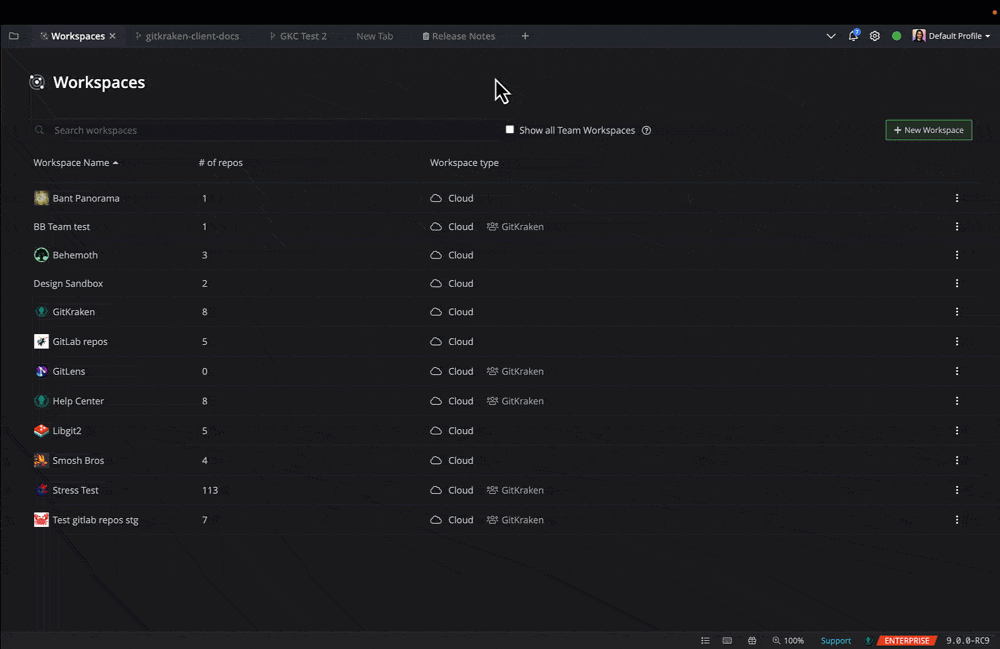
Task: Click the search magnifier icon
Action: 40,130
